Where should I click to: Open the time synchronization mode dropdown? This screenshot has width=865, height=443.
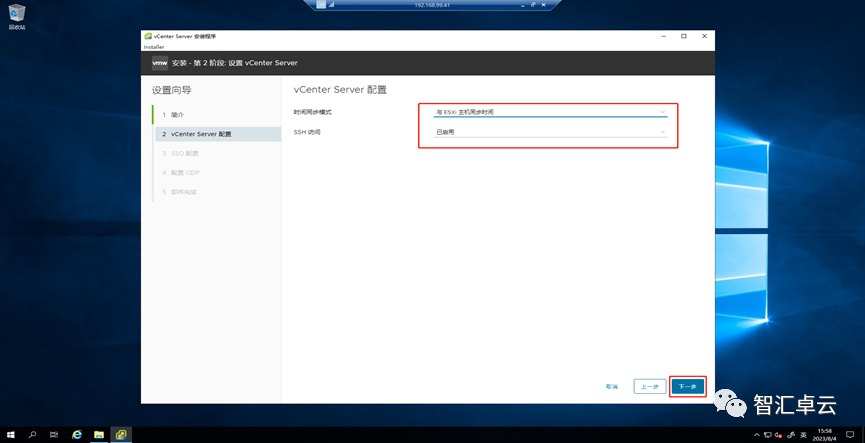(550, 112)
